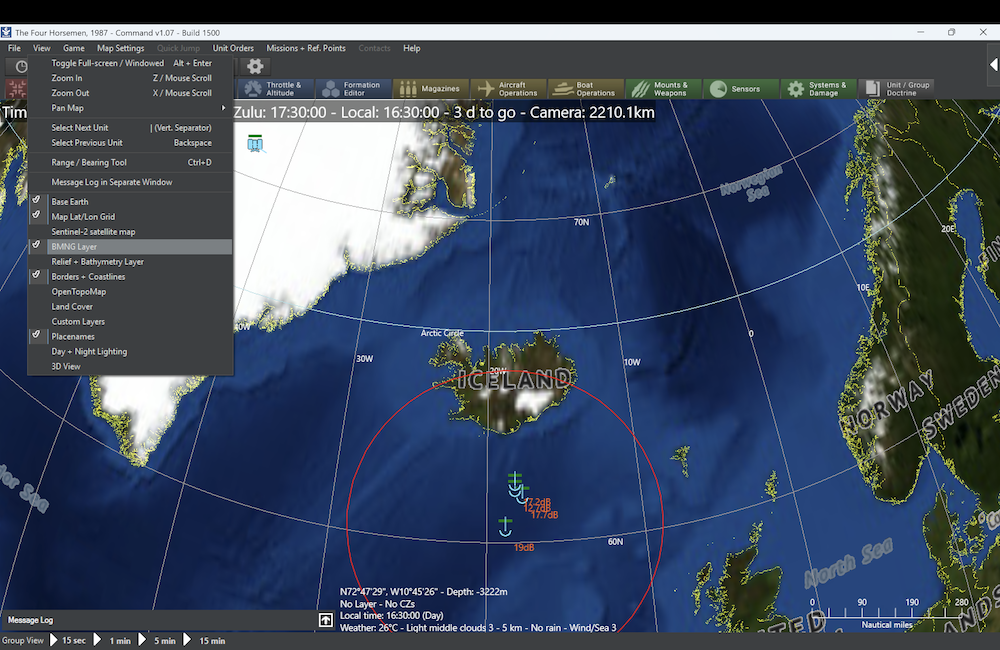The width and height of the screenshot is (1000, 650).
Task: Toggle the BMNG Layer off
Action: (130, 247)
